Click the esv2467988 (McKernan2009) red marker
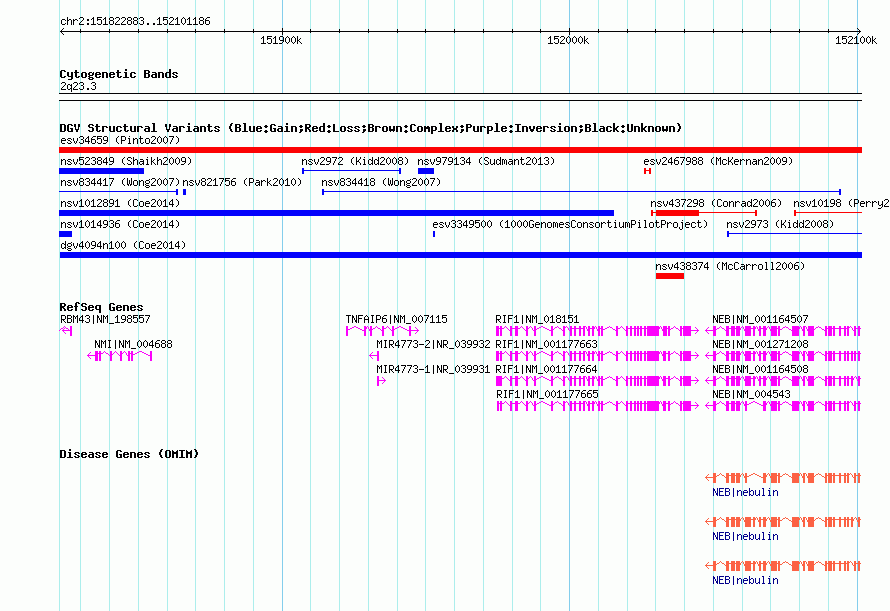890x611 pixels. point(647,171)
